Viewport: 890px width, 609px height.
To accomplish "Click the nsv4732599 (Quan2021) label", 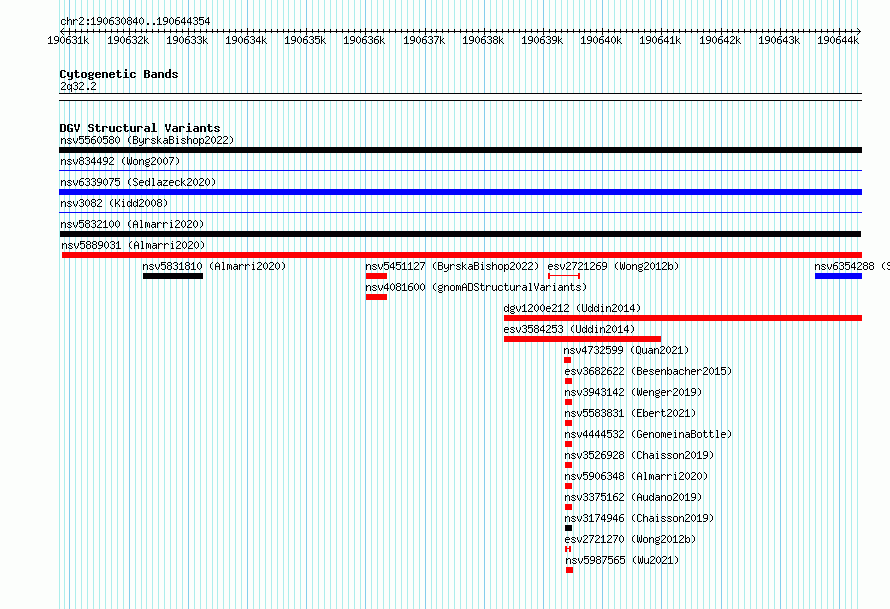I will pyautogui.click(x=626, y=350).
